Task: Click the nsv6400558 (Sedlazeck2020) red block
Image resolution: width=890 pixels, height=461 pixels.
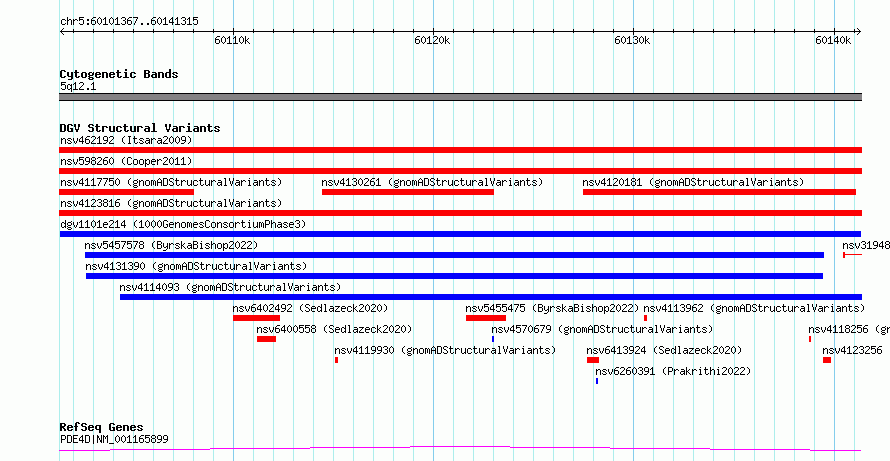Action: [266, 339]
